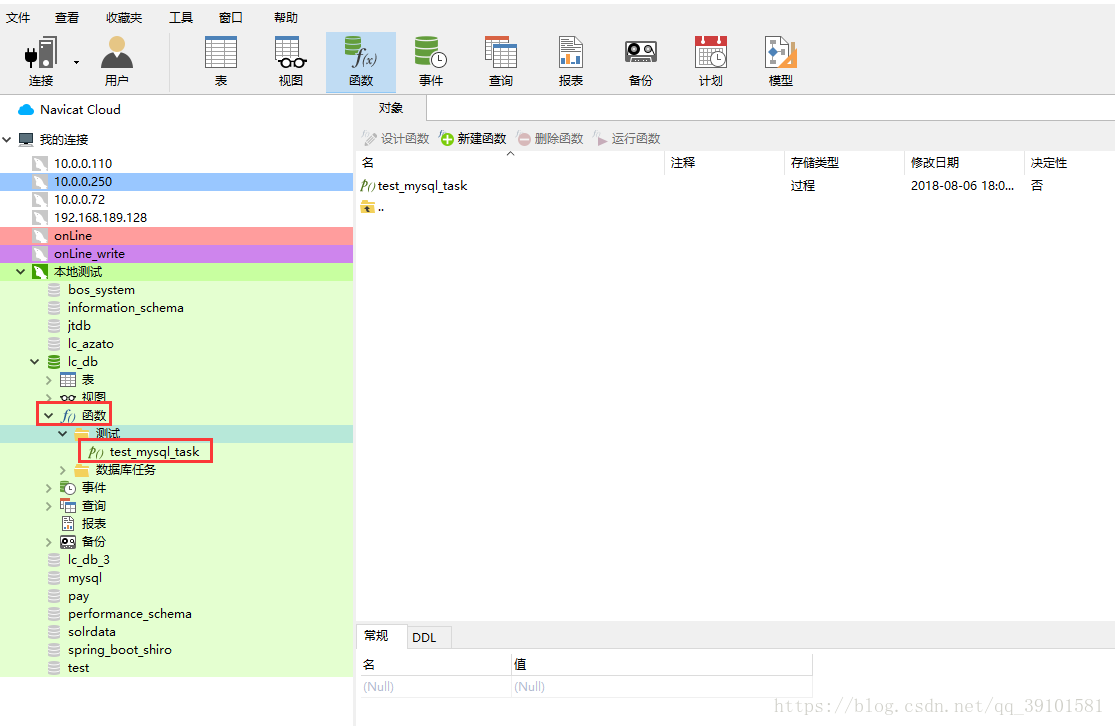Click the lc_db database icon

[x=54, y=362]
